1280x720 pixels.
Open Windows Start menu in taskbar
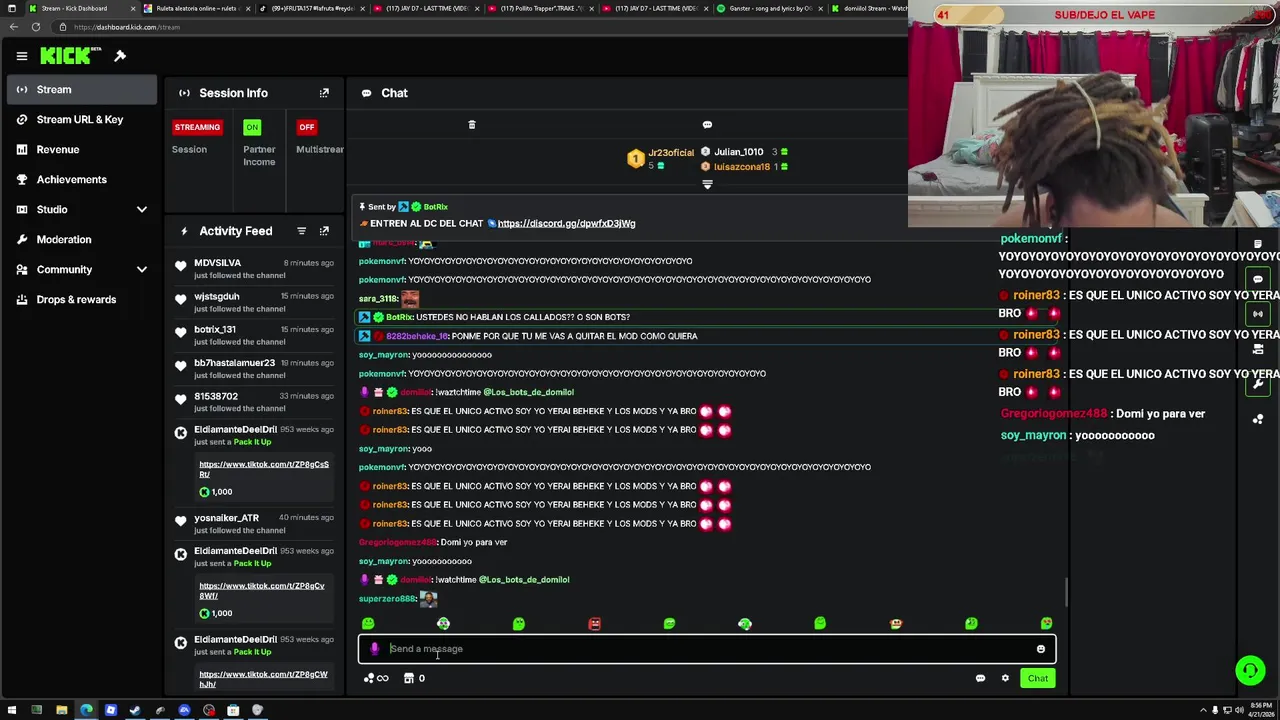[12, 711]
